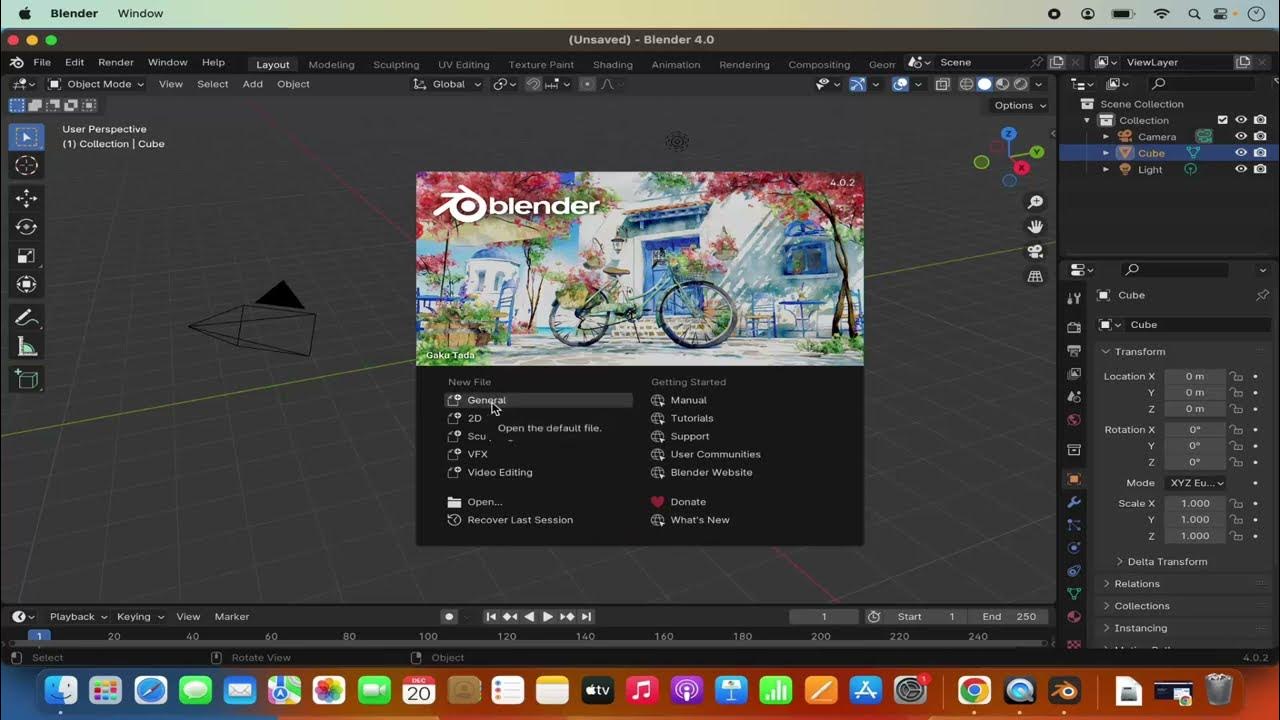Open the Object Mode dropdown
This screenshot has width=1280, height=720.
pyautogui.click(x=96, y=84)
